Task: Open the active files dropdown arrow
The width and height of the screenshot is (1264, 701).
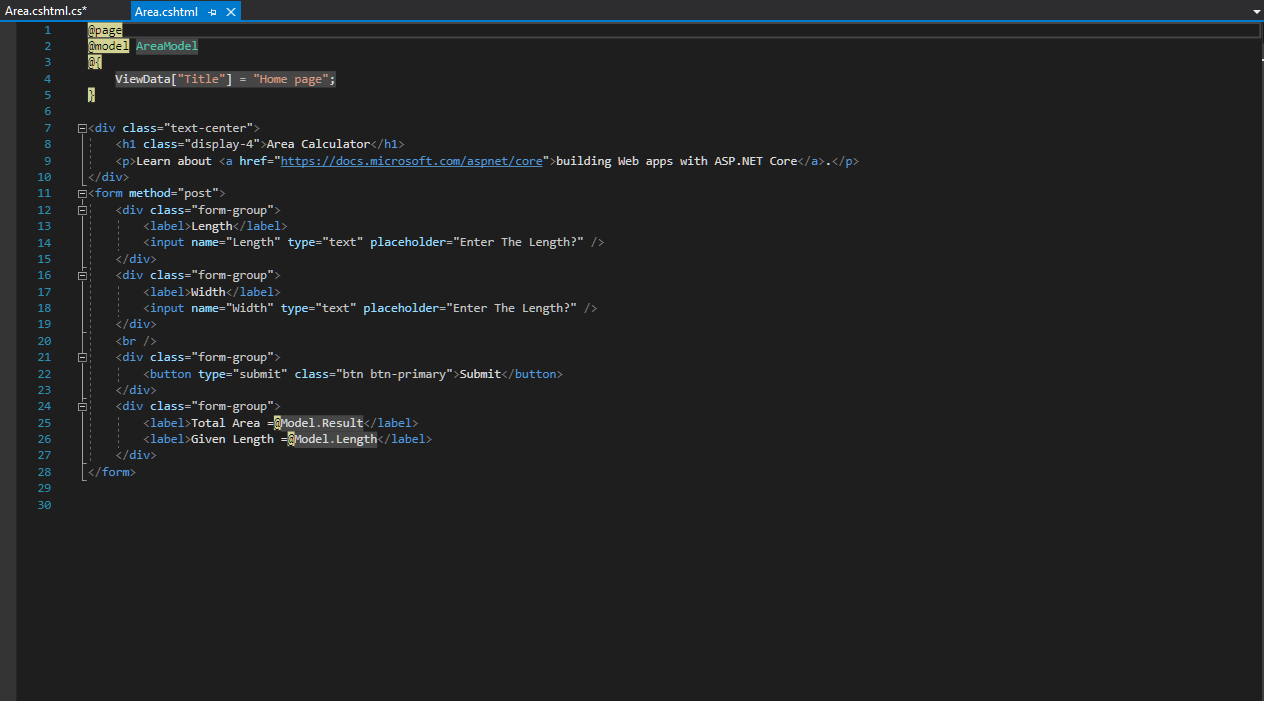Action: pos(1256,11)
